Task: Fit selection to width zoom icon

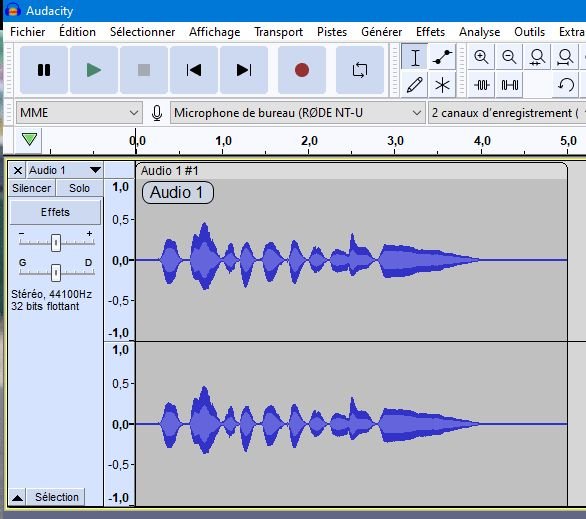Action: click(537, 58)
